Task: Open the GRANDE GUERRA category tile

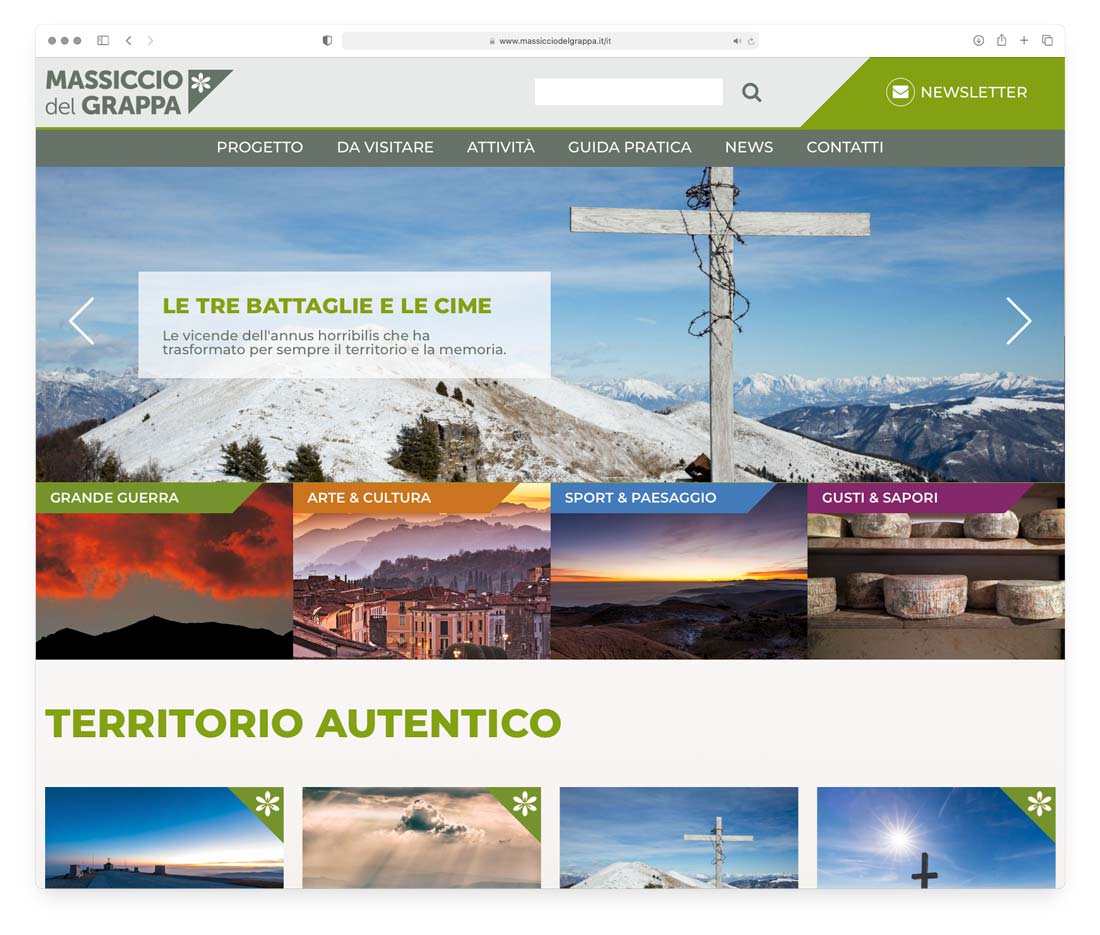Action: click(164, 571)
